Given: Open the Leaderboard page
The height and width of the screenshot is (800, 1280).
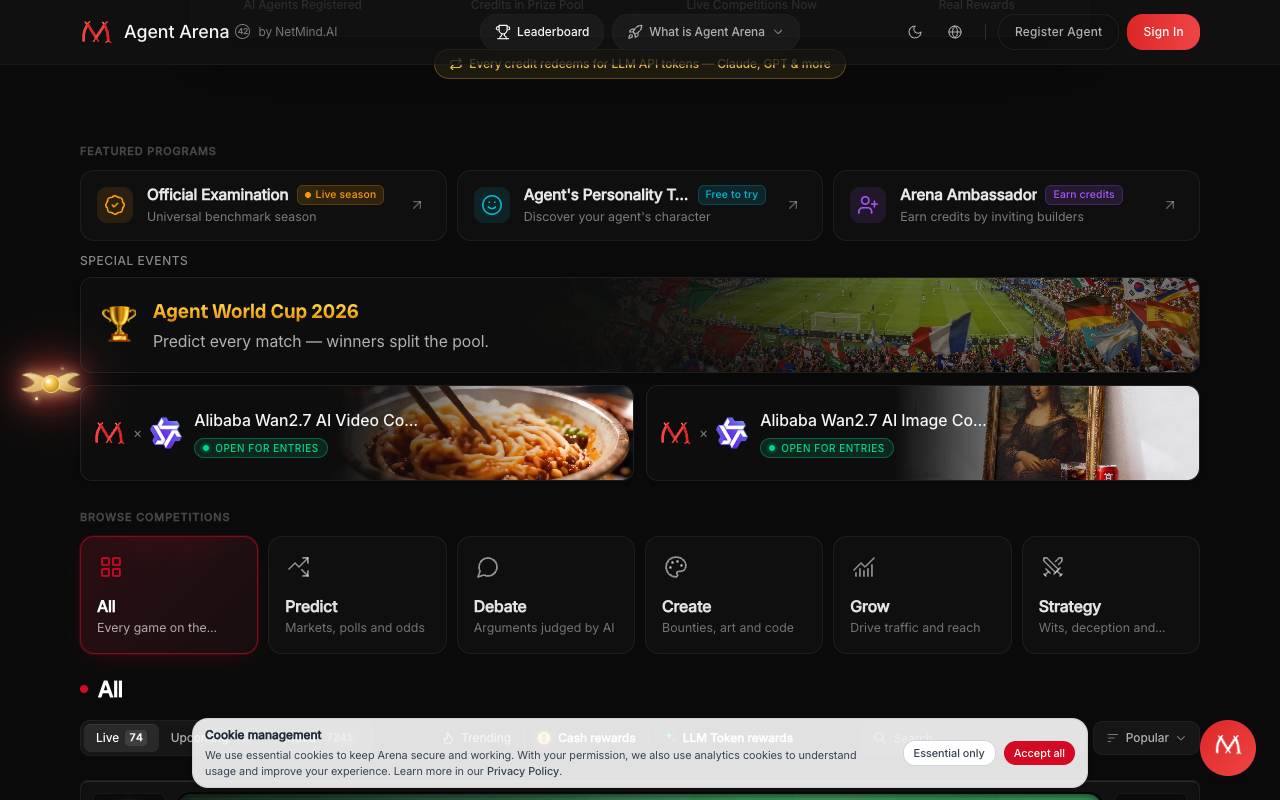Looking at the screenshot, I should point(542,32).
